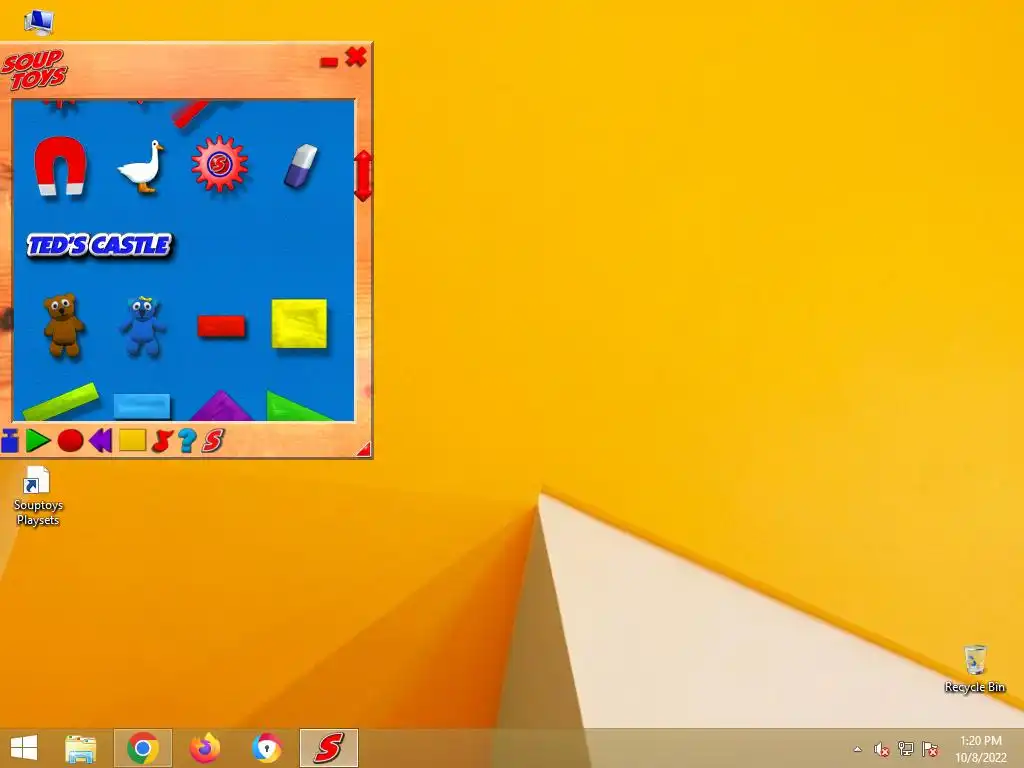Select the white goose toy

pos(140,167)
